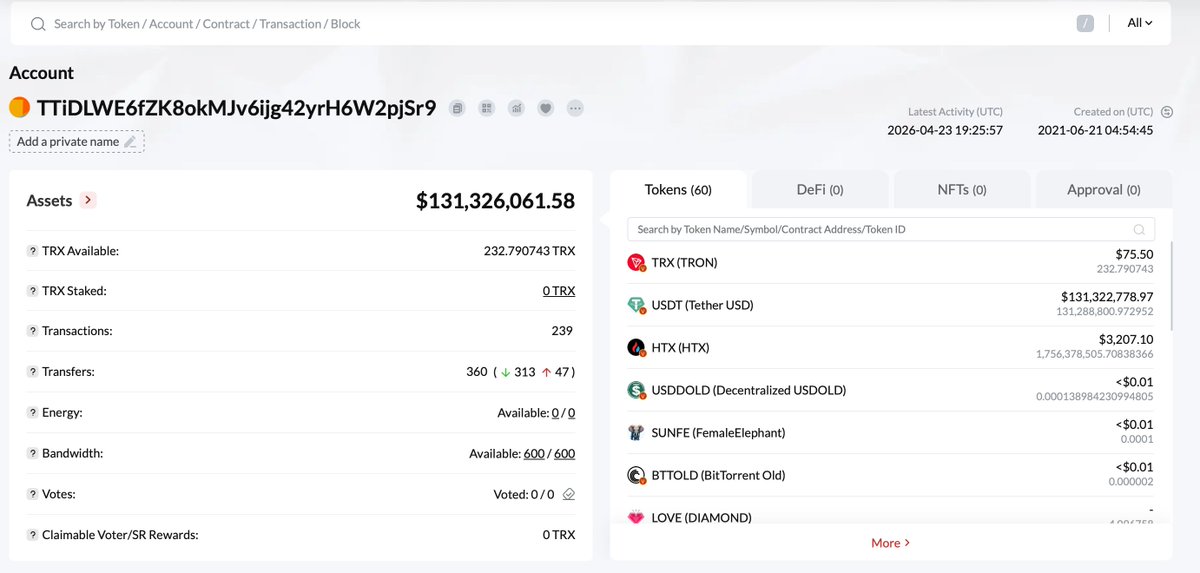Click the TRX (TRON) token logo
Screen dimensions: 1200x573
coord(637,263)
